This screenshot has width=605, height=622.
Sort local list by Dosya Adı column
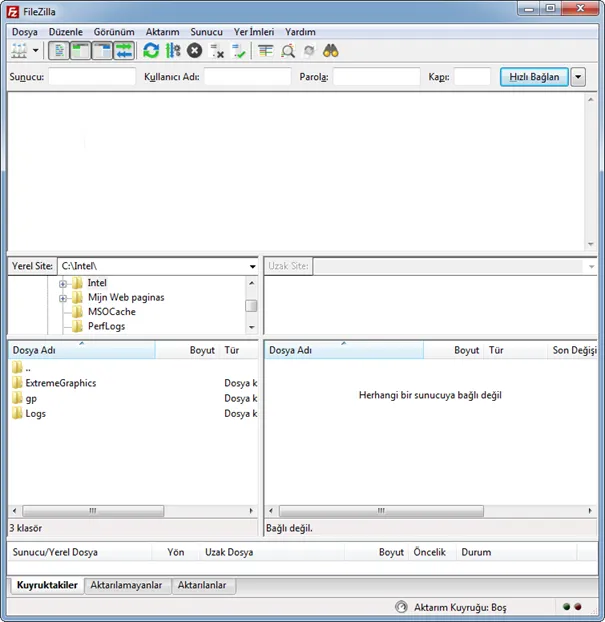click(82, 350)
